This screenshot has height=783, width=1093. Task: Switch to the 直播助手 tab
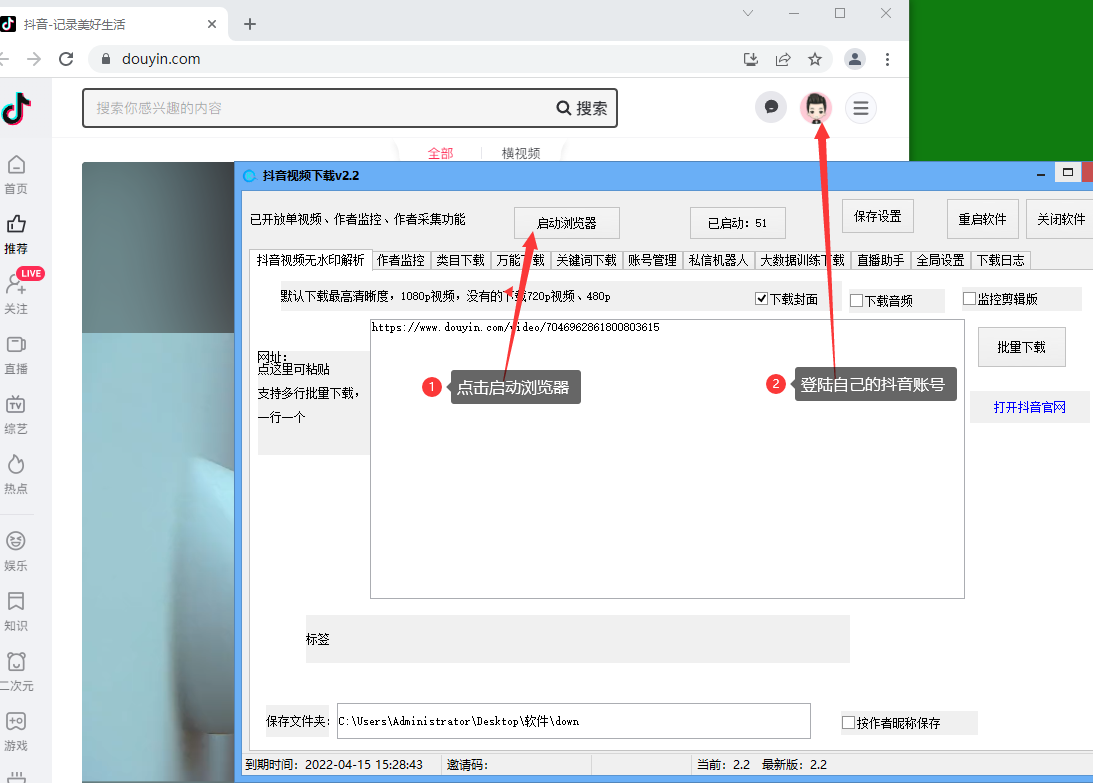point(880,260)
